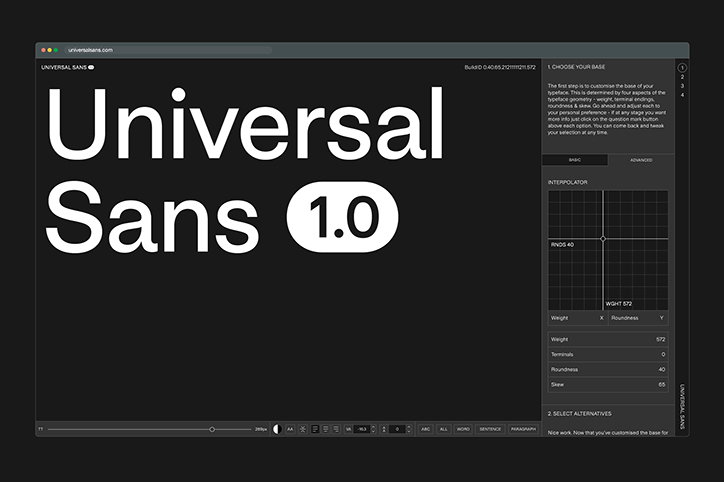Click the 'RNDS 40' label in grid
724x482 pixels.
(562, 245)
